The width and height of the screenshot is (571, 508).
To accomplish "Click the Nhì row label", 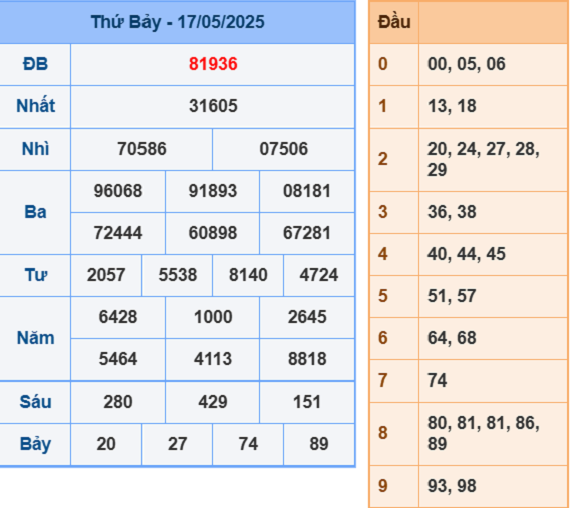I will click(35, 149).
